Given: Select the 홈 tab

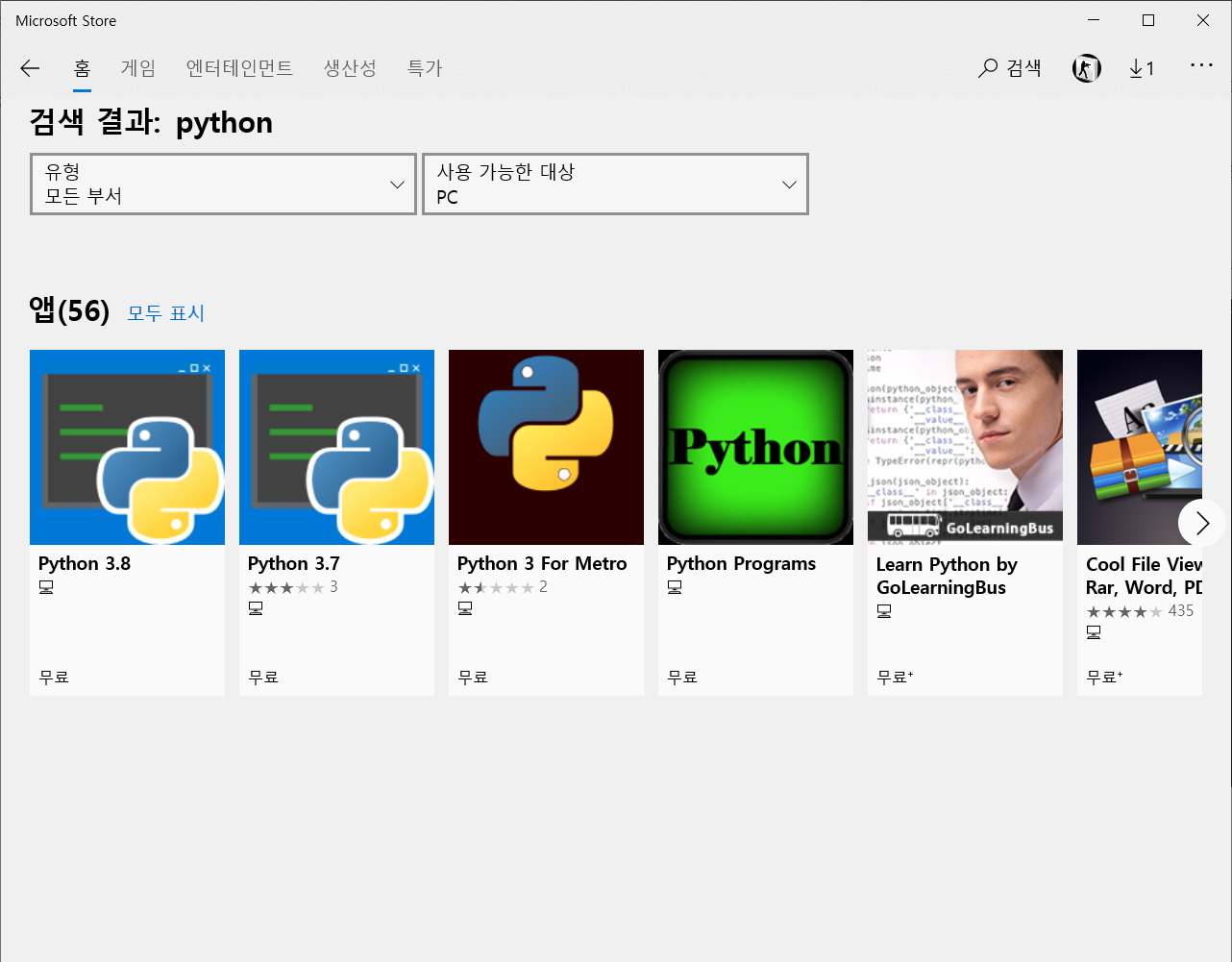Looking at the screenshot, I should point(82,68).
